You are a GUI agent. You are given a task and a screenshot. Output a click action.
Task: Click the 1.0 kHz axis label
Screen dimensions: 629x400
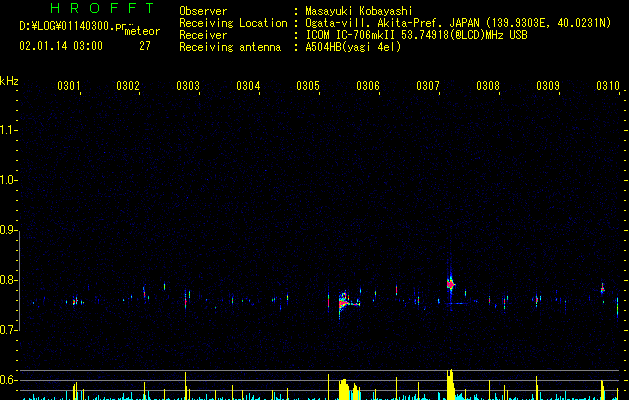coord(7,180)
